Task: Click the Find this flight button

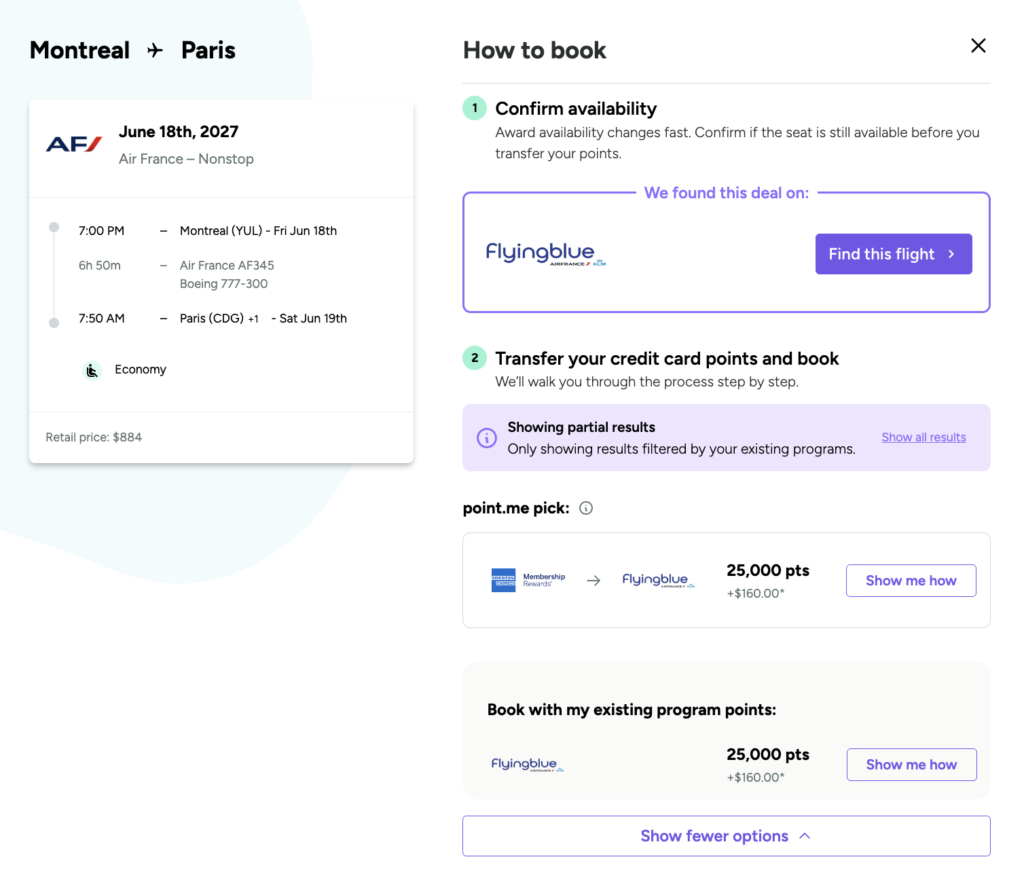Action: pos(893,254)
